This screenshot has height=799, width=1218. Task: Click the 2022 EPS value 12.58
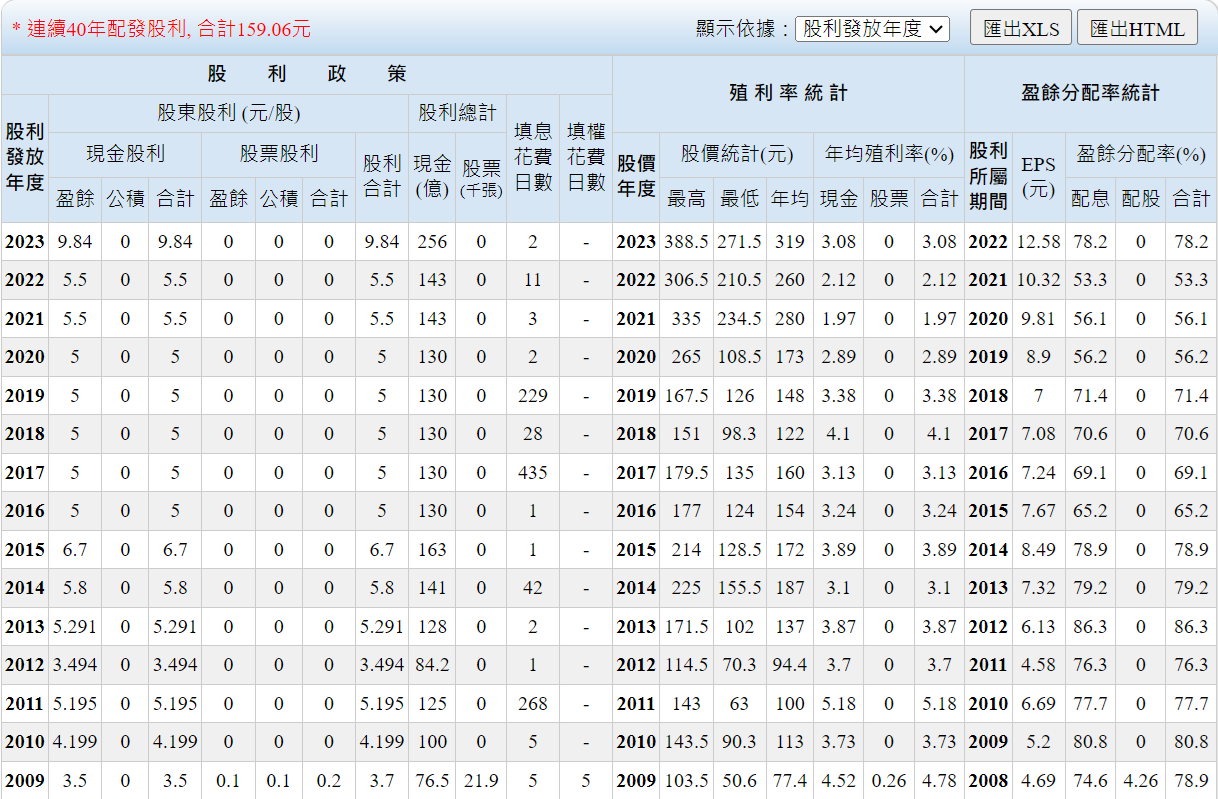pyautogui.click(x=1038, y=242)
